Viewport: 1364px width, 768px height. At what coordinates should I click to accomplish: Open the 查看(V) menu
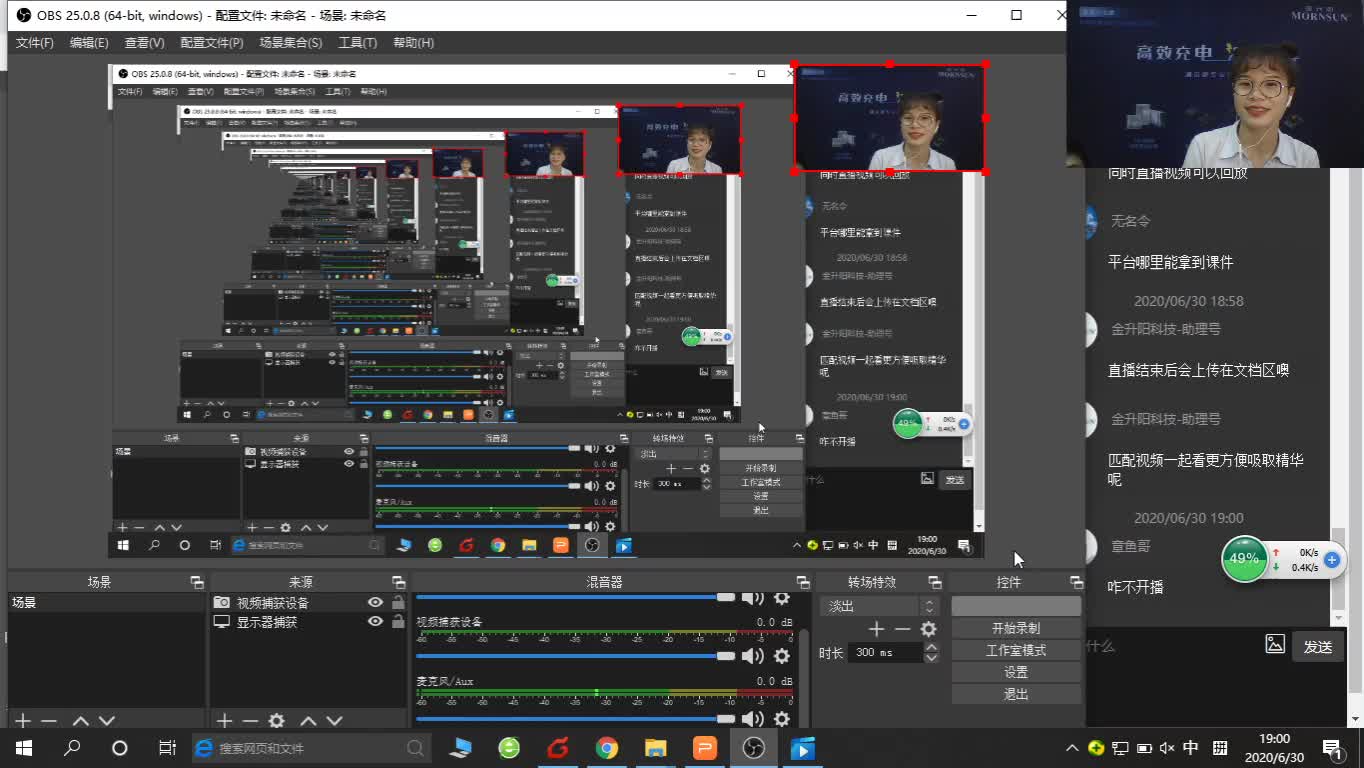[145, 43]
